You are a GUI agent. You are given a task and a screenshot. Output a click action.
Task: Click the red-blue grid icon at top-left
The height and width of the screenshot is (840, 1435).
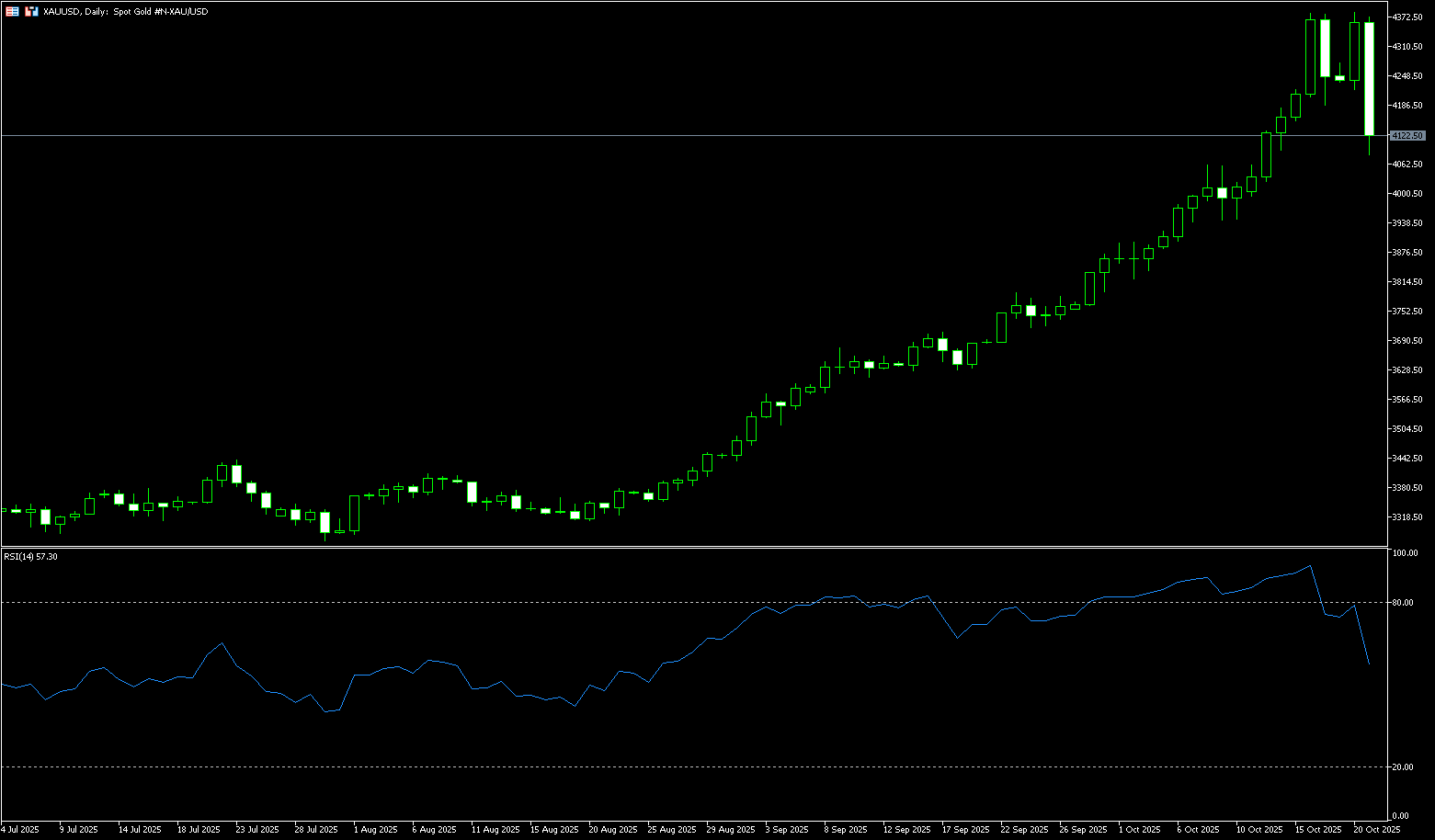point(12,11)
